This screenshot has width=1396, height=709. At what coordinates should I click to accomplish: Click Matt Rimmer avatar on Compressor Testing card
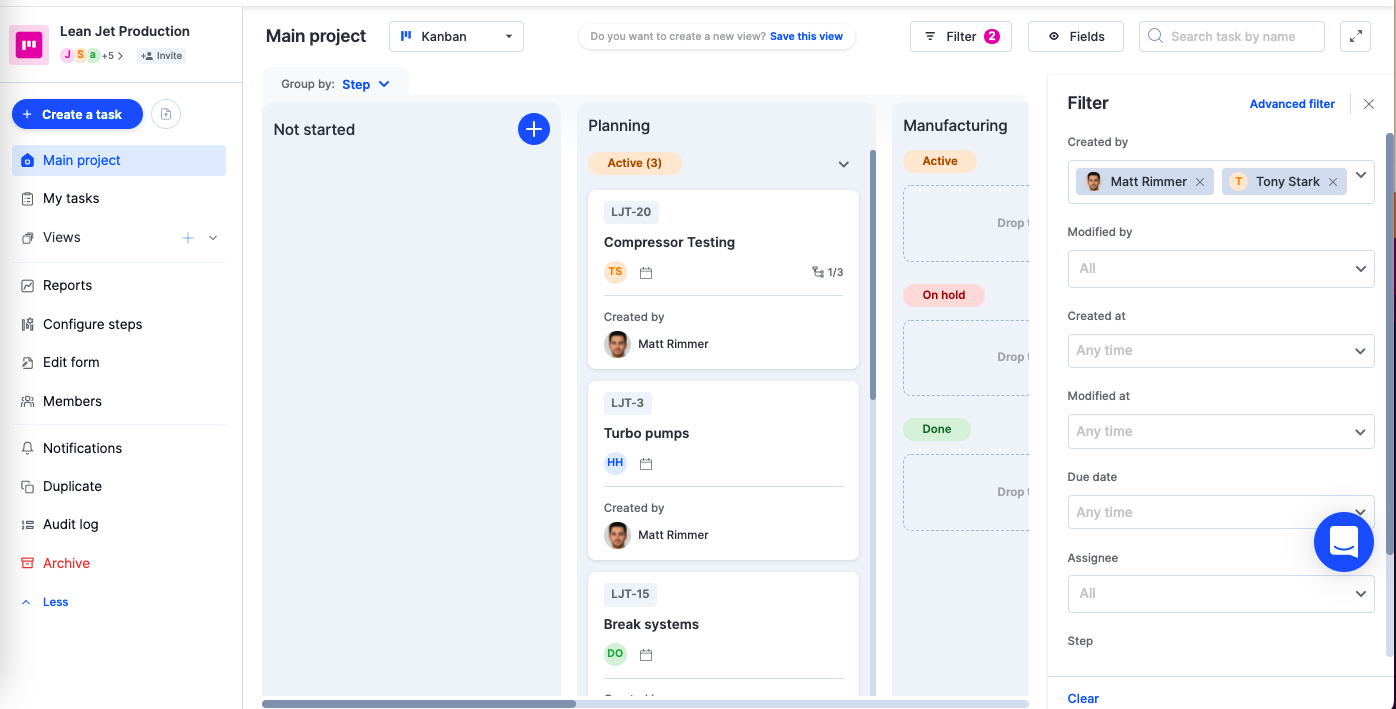tap(617, 344)
